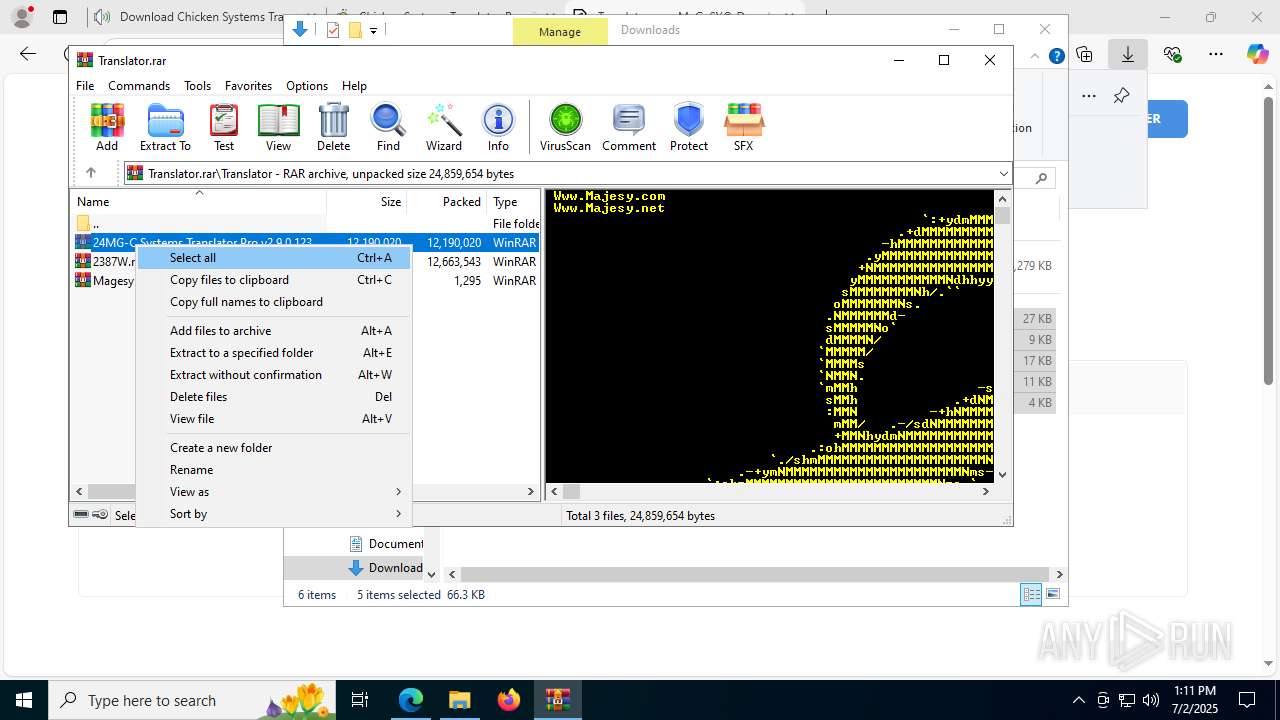1280x720 pixels.
Task: Choose Copy full names to clipboard
Action: [x=274, y=302]
